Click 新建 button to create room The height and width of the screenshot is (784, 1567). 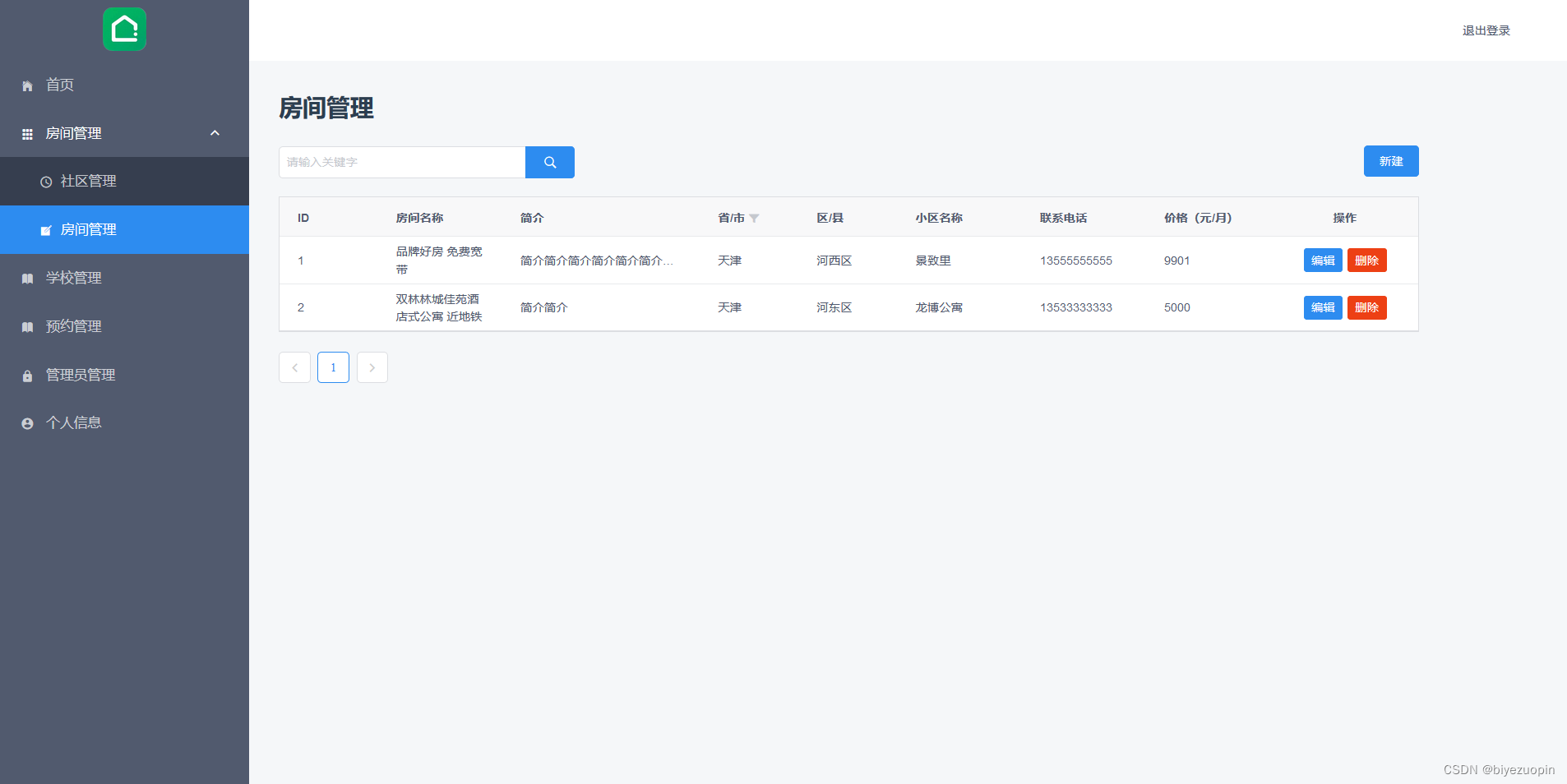[1391, 161]
